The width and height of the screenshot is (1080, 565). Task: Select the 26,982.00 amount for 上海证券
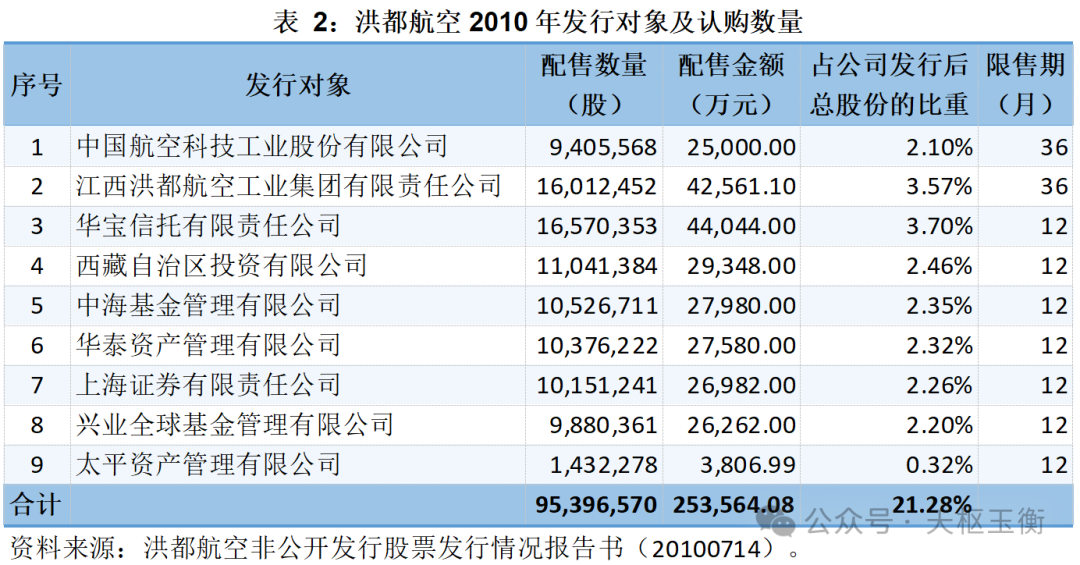(742, 385)
